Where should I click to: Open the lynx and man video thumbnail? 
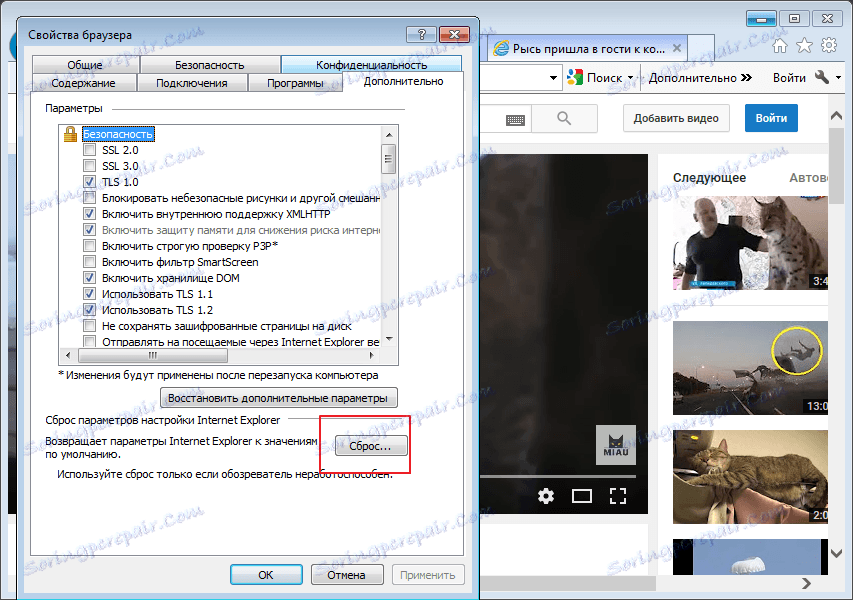(x=750, y=243)
